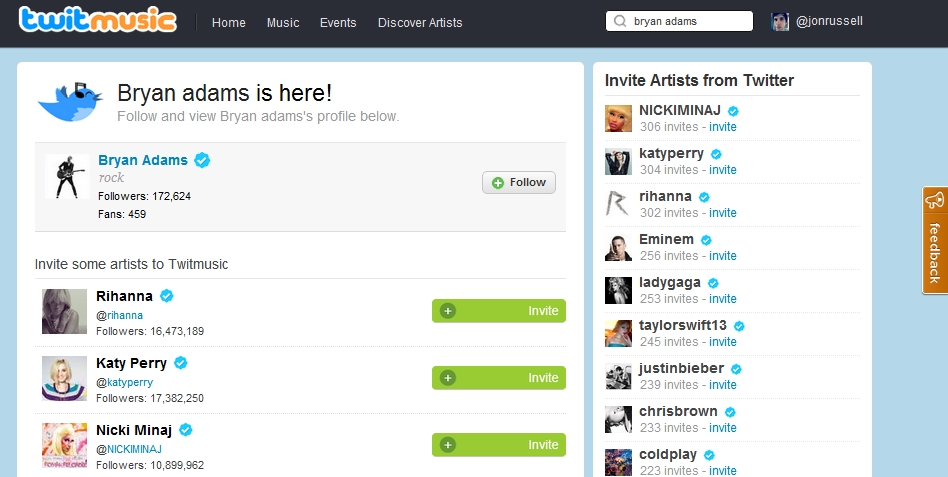
Task: Open Bryan Adams profile name link
Action: point(143,160)
